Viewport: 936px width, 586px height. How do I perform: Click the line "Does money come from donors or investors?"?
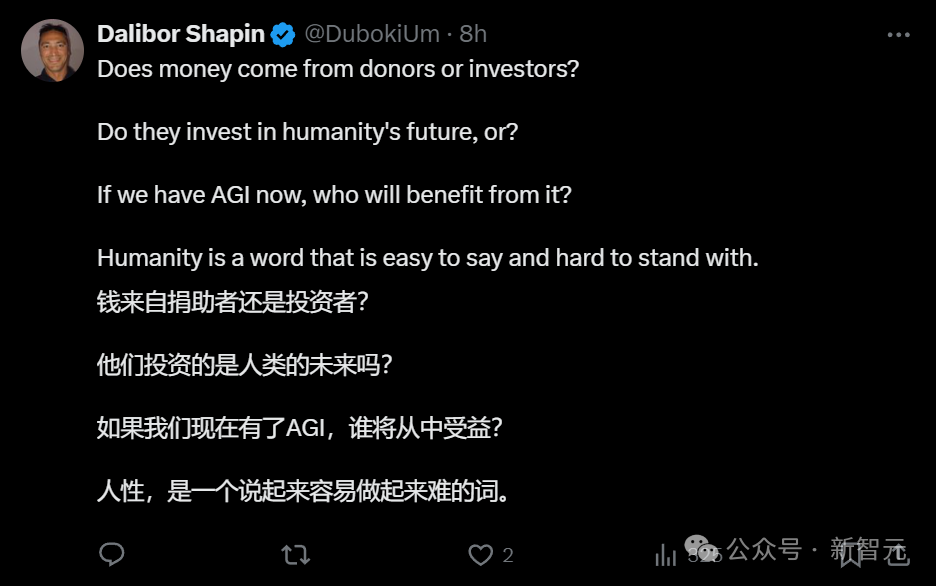[x=338, y=70]
